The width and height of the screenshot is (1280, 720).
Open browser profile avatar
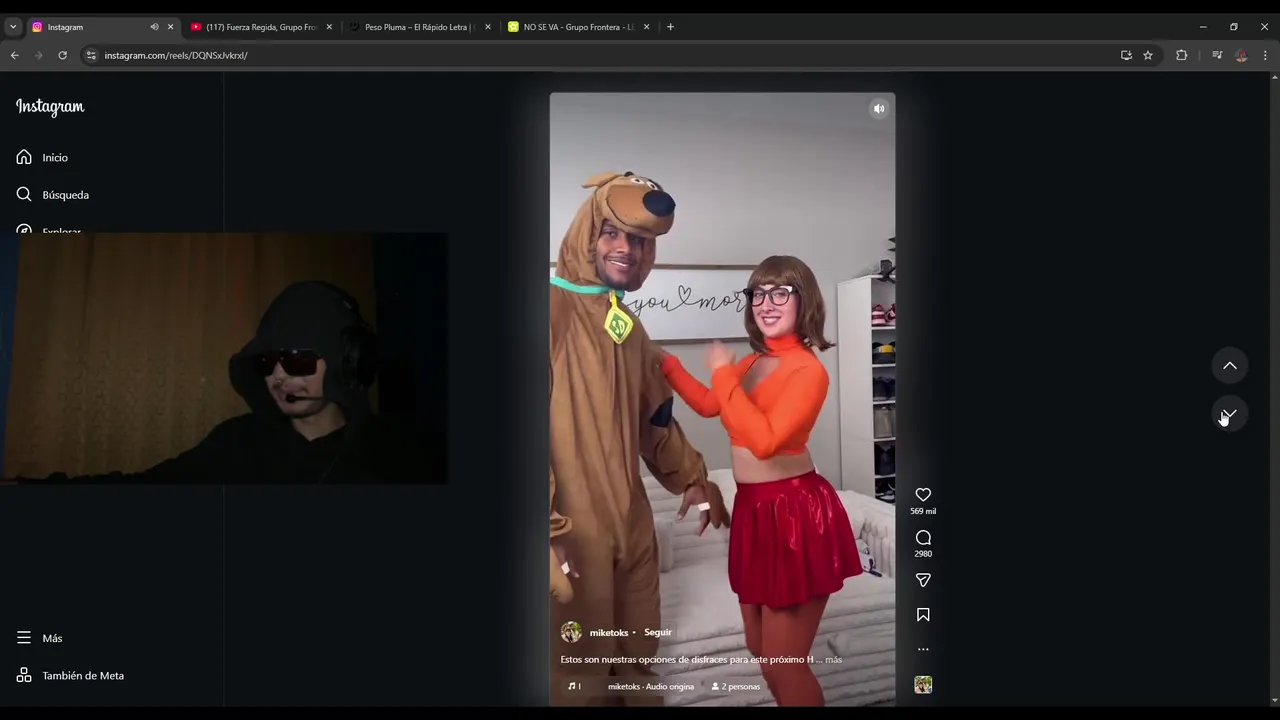point(1241,55)
